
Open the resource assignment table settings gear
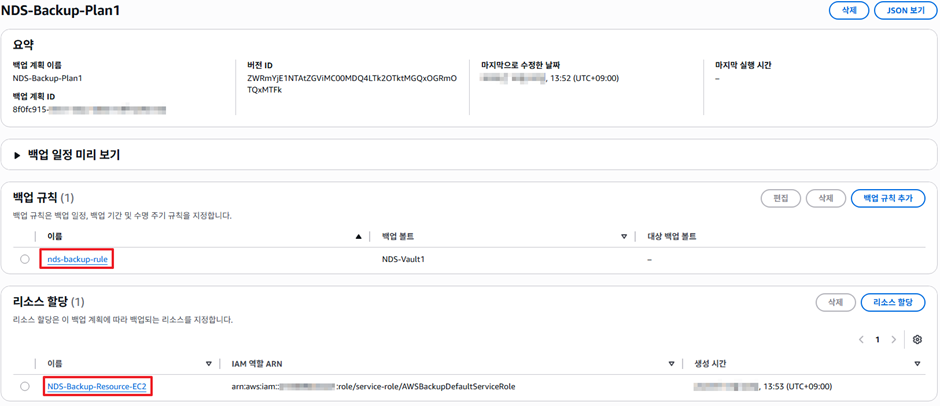point(917,340)
